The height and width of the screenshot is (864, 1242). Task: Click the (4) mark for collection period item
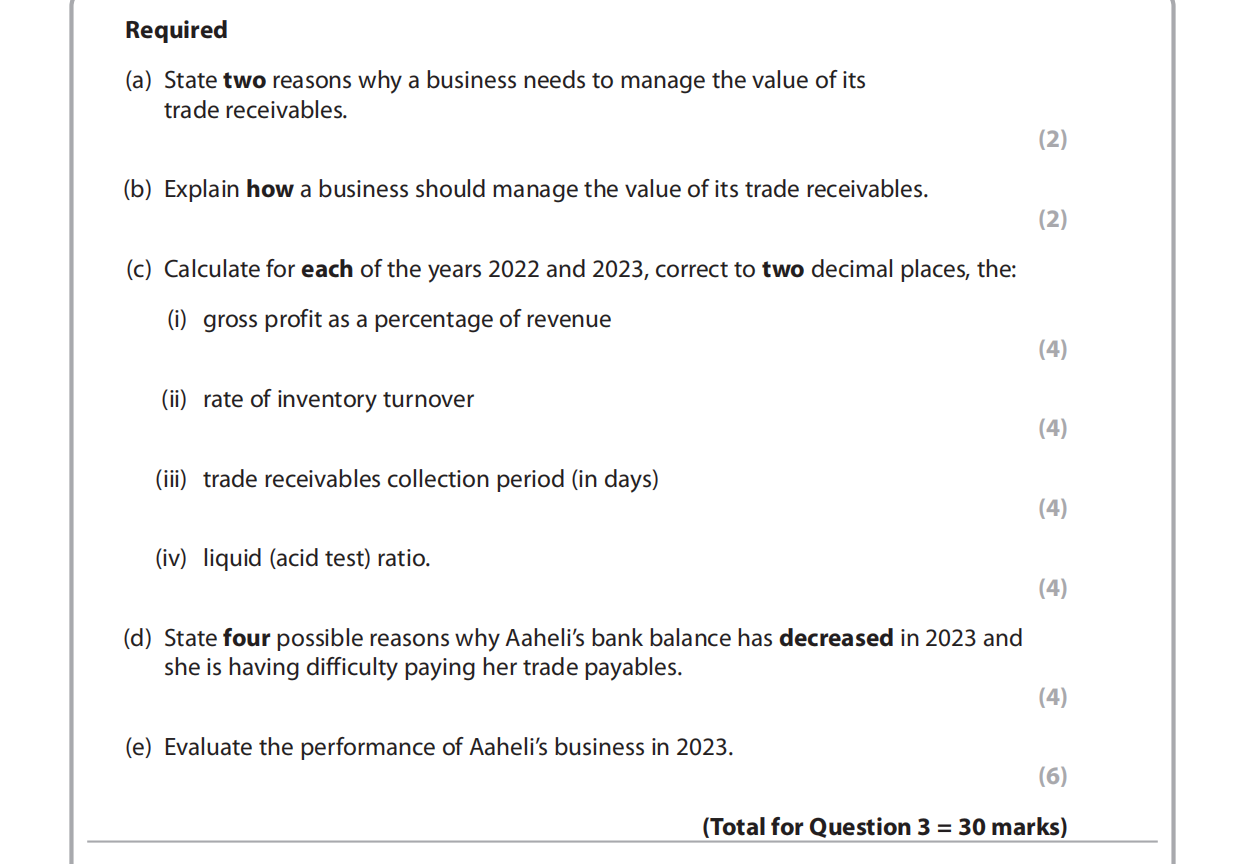point(1052,508)
